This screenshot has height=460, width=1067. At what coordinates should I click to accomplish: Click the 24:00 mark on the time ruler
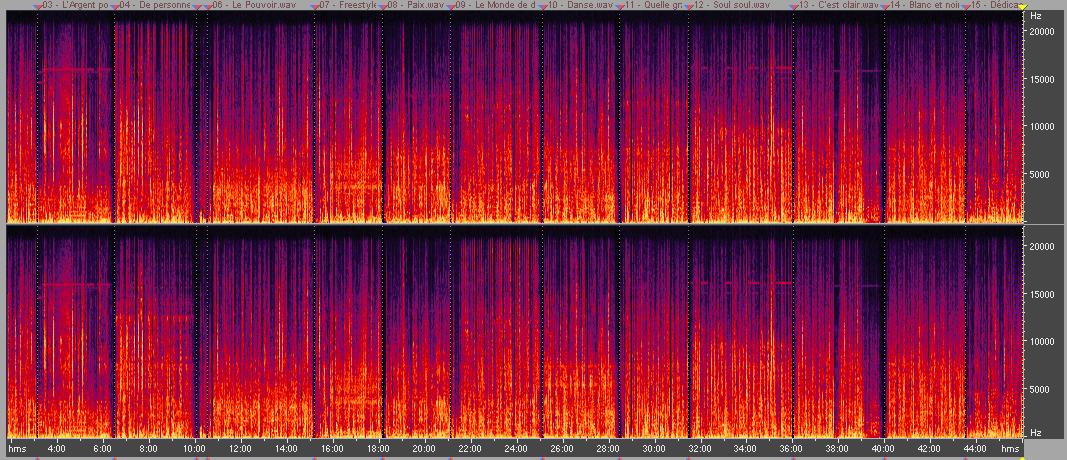pos(516,449)
